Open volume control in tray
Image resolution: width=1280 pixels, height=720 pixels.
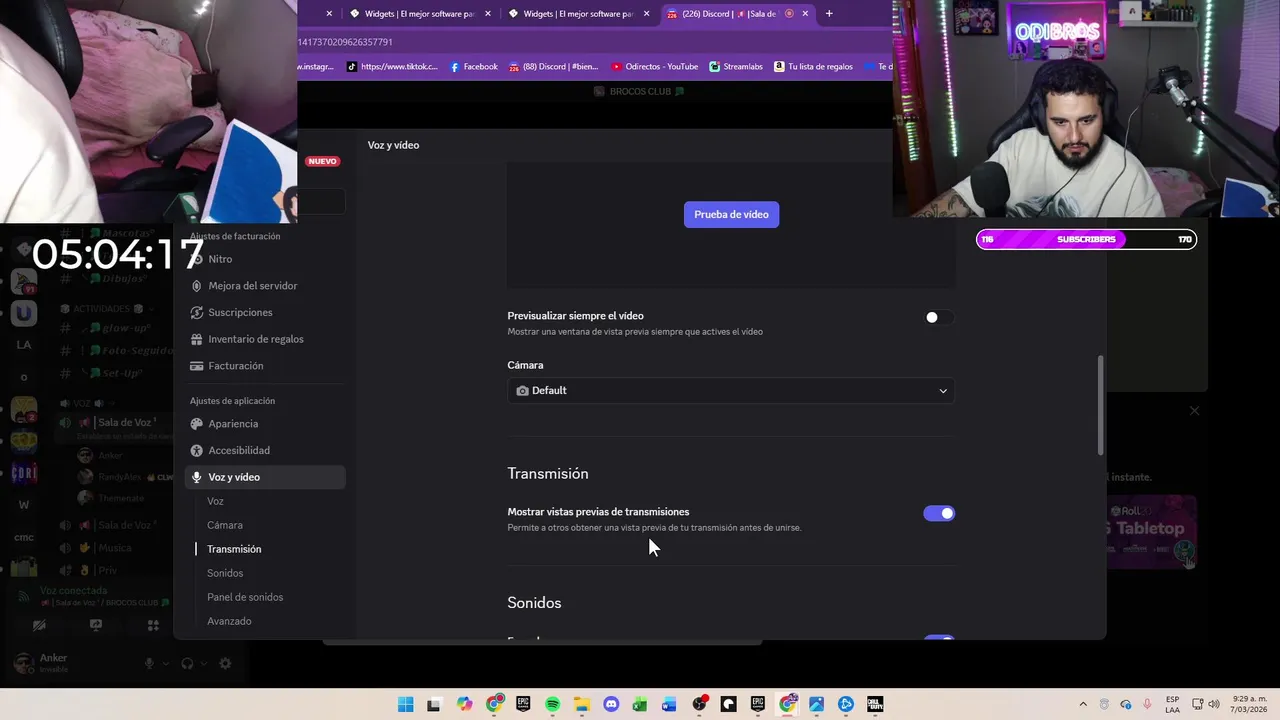(x=1215, y=704)
